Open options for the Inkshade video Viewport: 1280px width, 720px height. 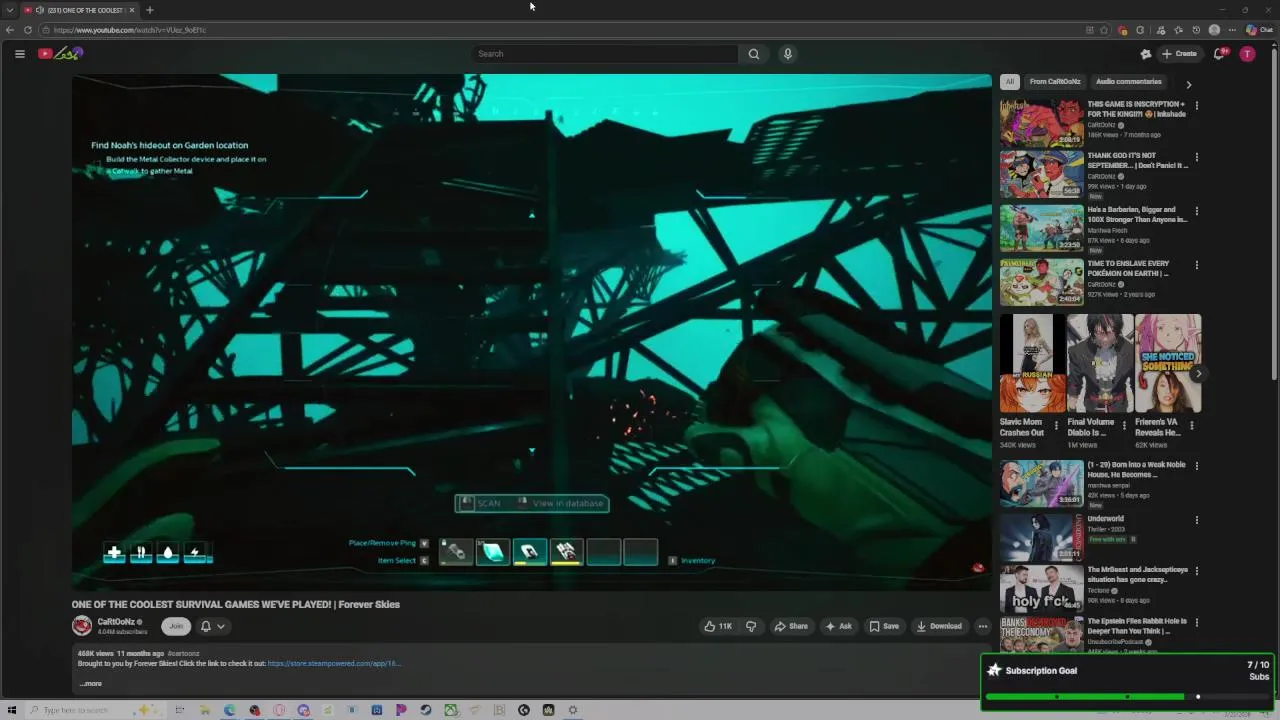[x=1197, y=105]
